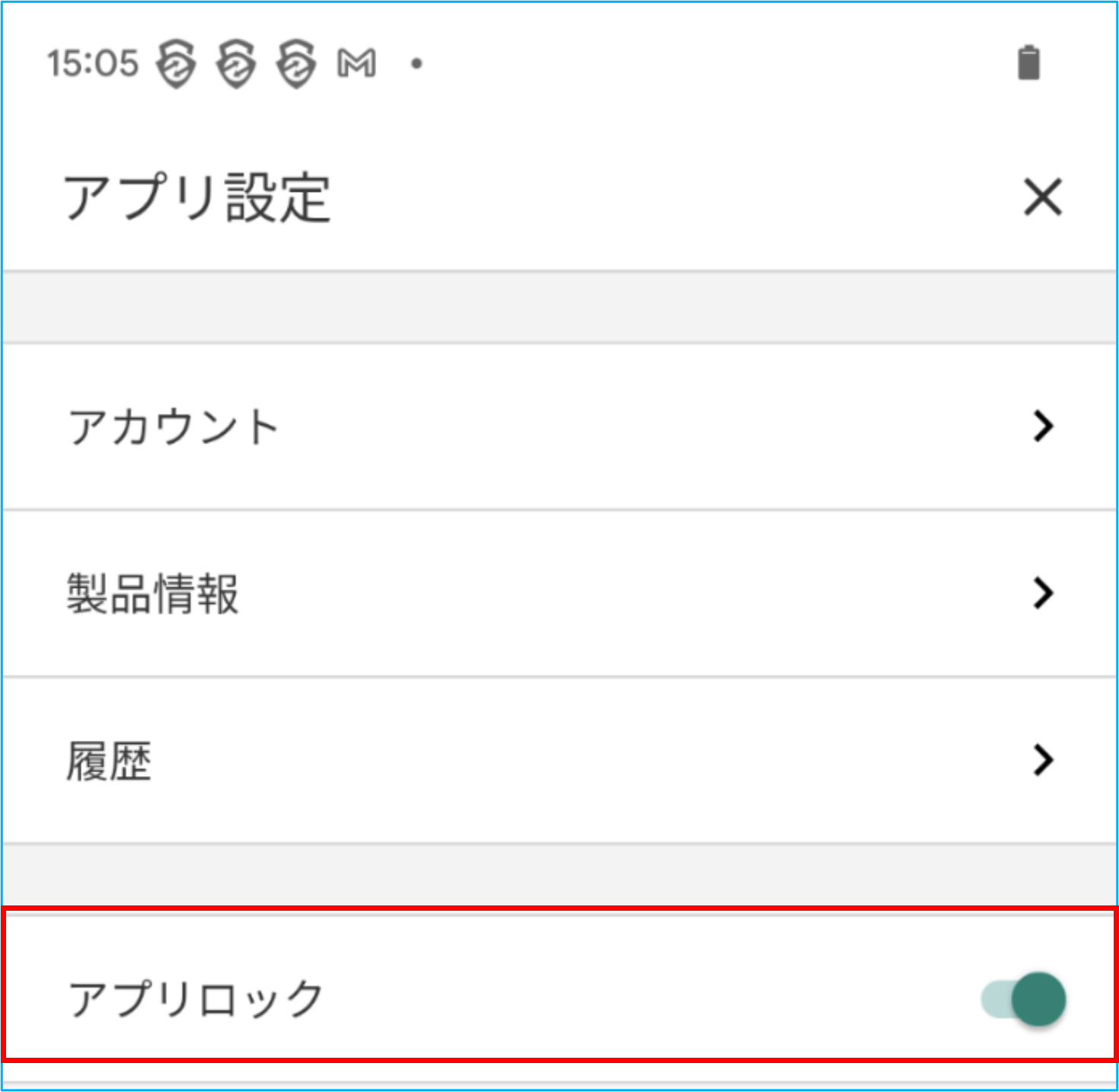Click the gray divider band below 履歴

(559, 876)
